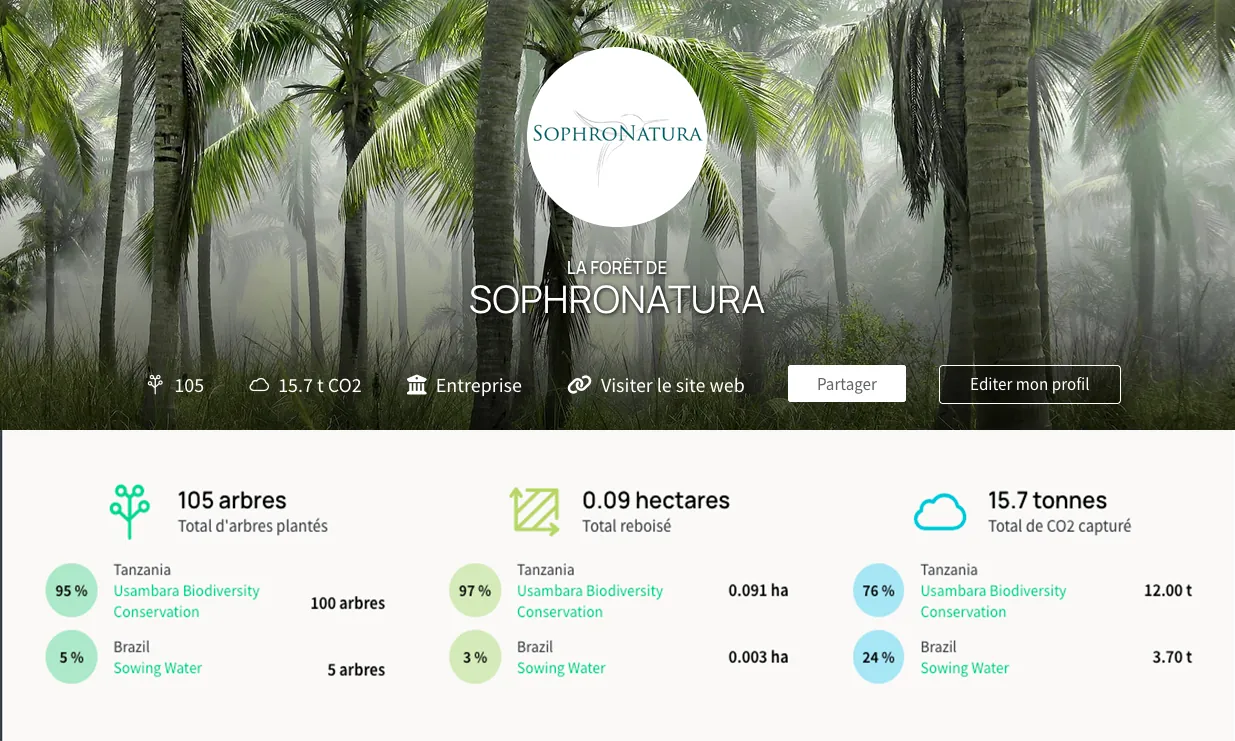Click the SophroNatura round logo
The width and height of the screenshot is (1235, 741).
pos(617,137)
